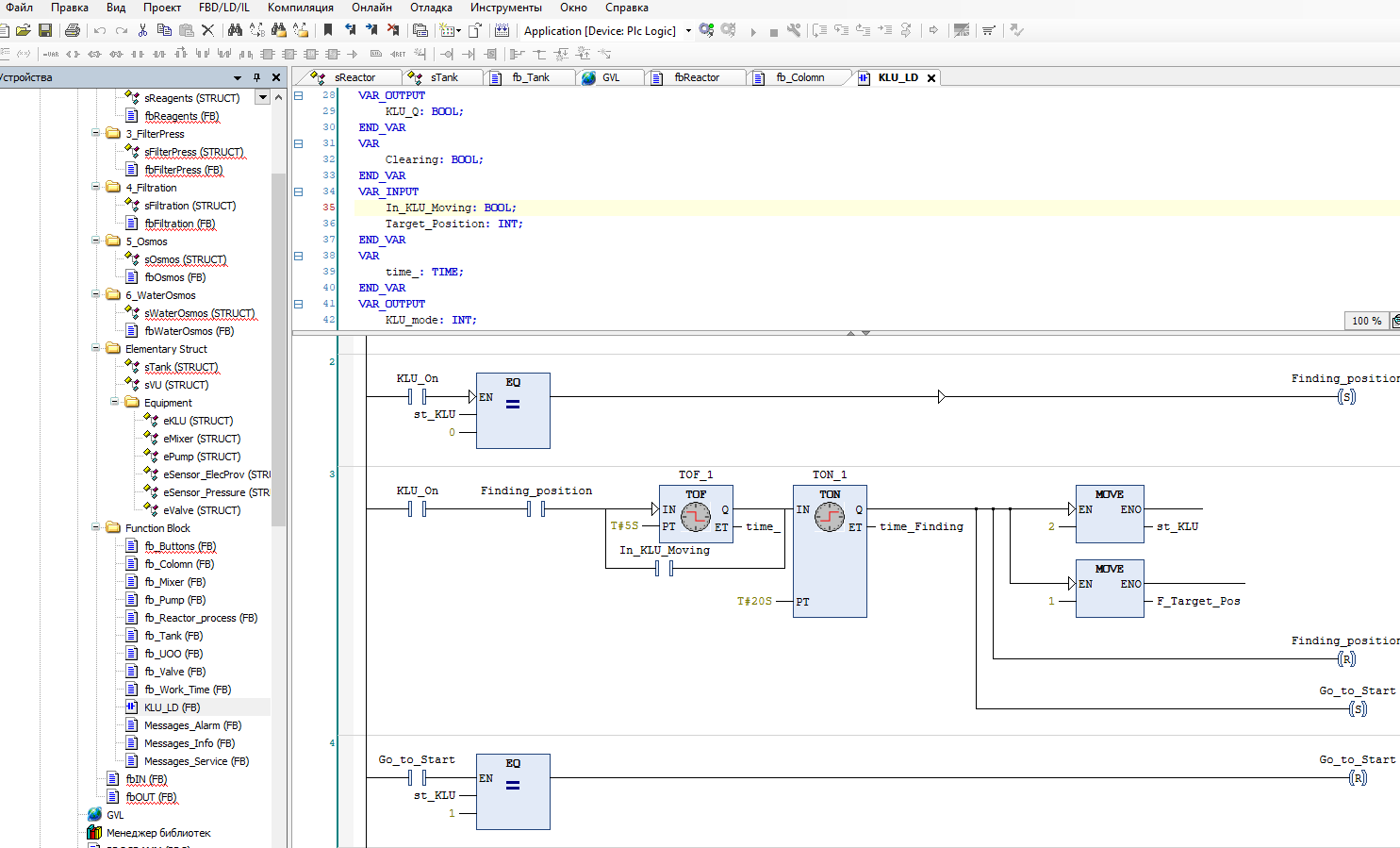This screenshot has height=848, width=1400.
Task: Collapse the VAR_INPUT block at line 34
Action: [299, 191]
